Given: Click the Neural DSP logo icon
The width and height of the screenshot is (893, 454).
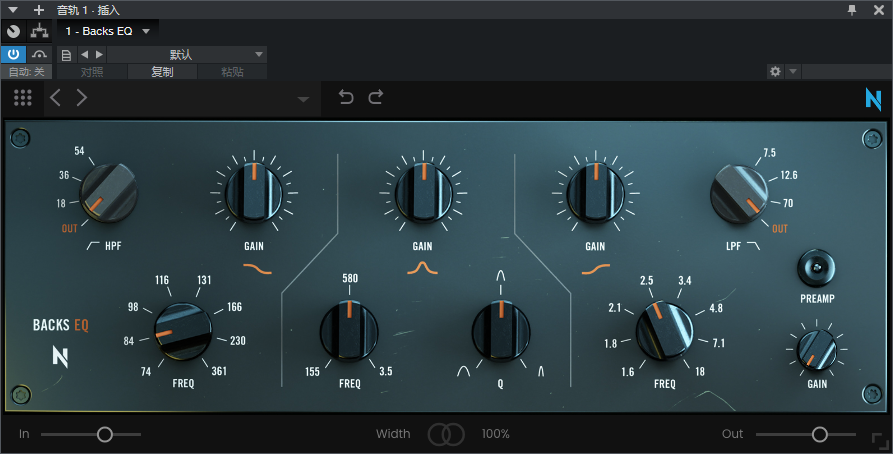Looking at the screenshot, I should click(873, 99).
